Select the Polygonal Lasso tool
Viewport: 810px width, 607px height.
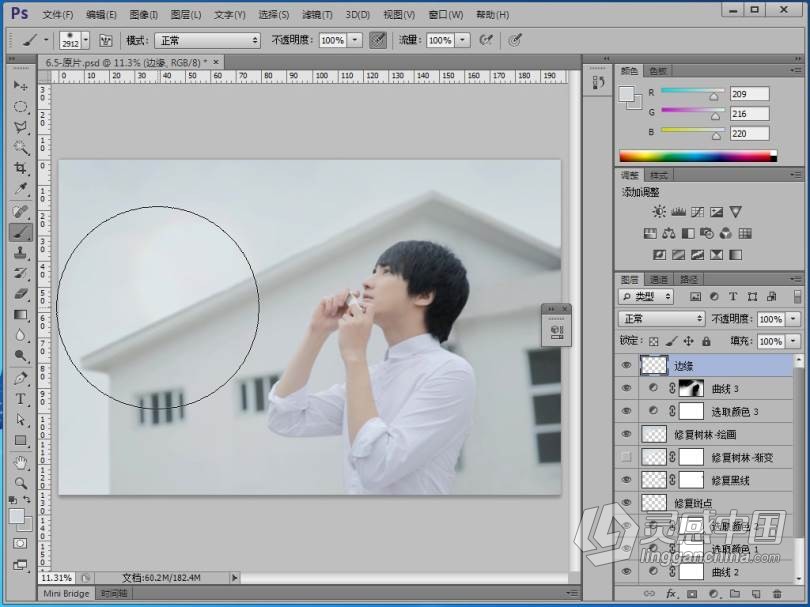(x=21, y=127)
